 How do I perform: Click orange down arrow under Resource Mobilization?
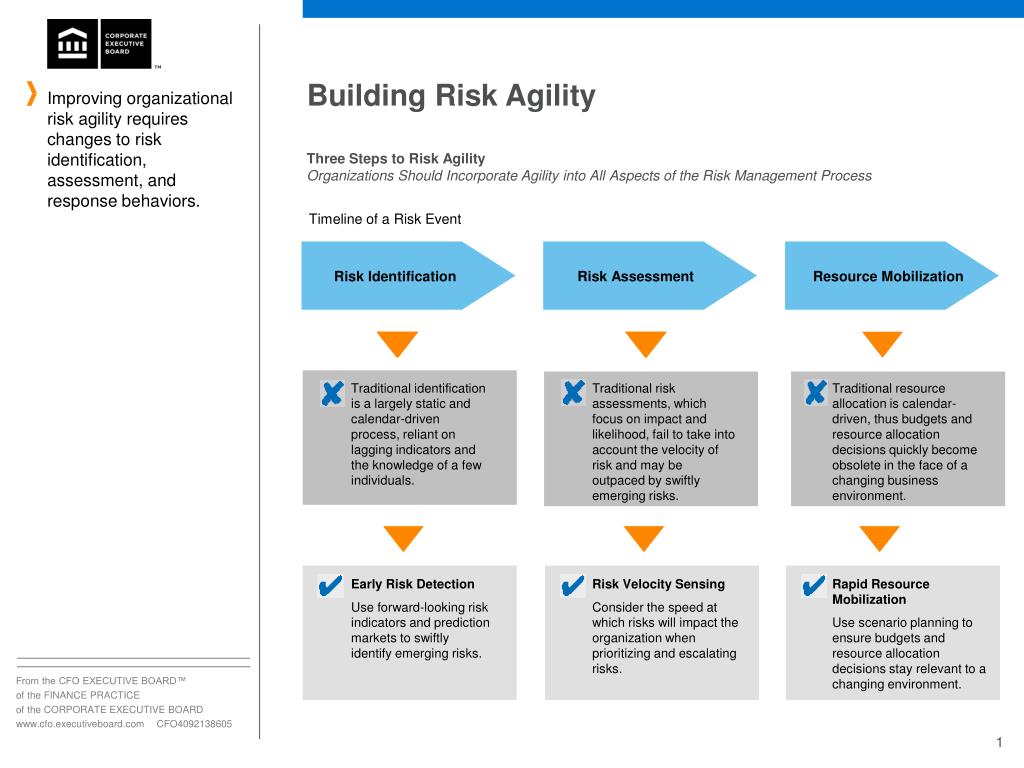click(x=882, y=344)
